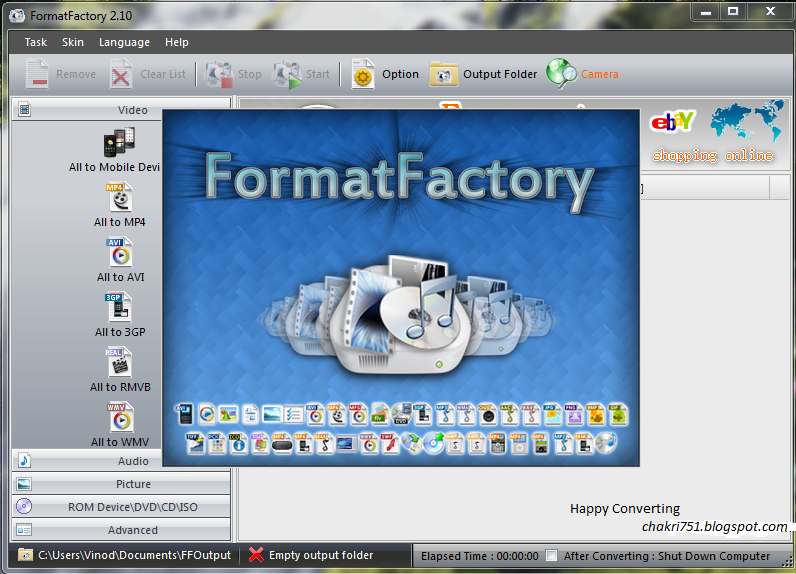
Task: Open the Skin menu
Action: (x=73, y=42)
